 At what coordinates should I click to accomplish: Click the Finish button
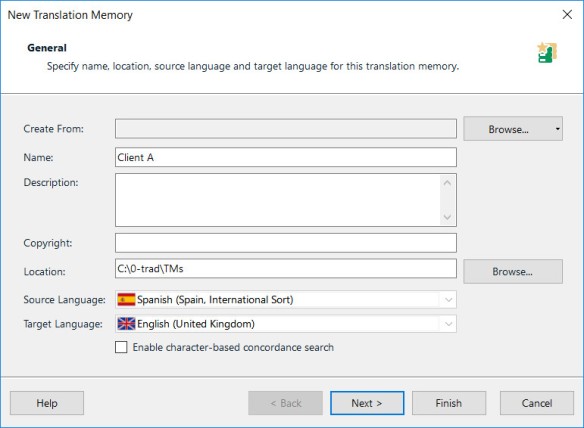pos(449,403)
